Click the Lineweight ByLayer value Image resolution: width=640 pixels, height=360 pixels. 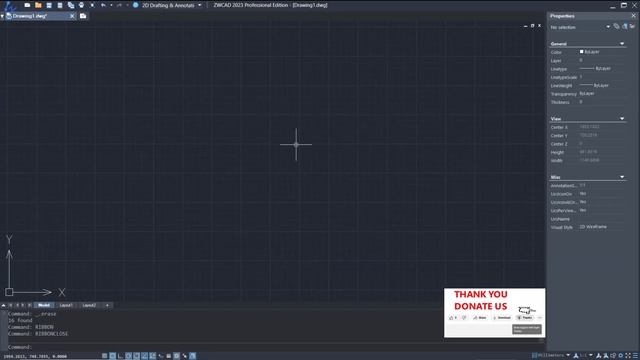(595, 85)
